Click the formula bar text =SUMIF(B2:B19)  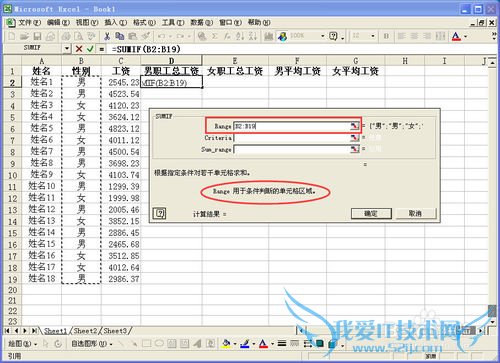pos(146,49)
